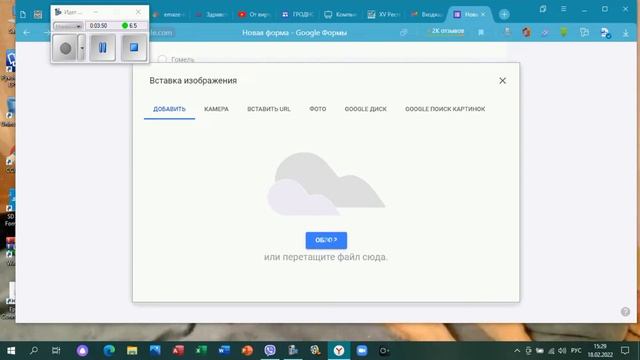Open the volume control in tray
Viewport: 640px width, 360px height.
click(562, 351)
